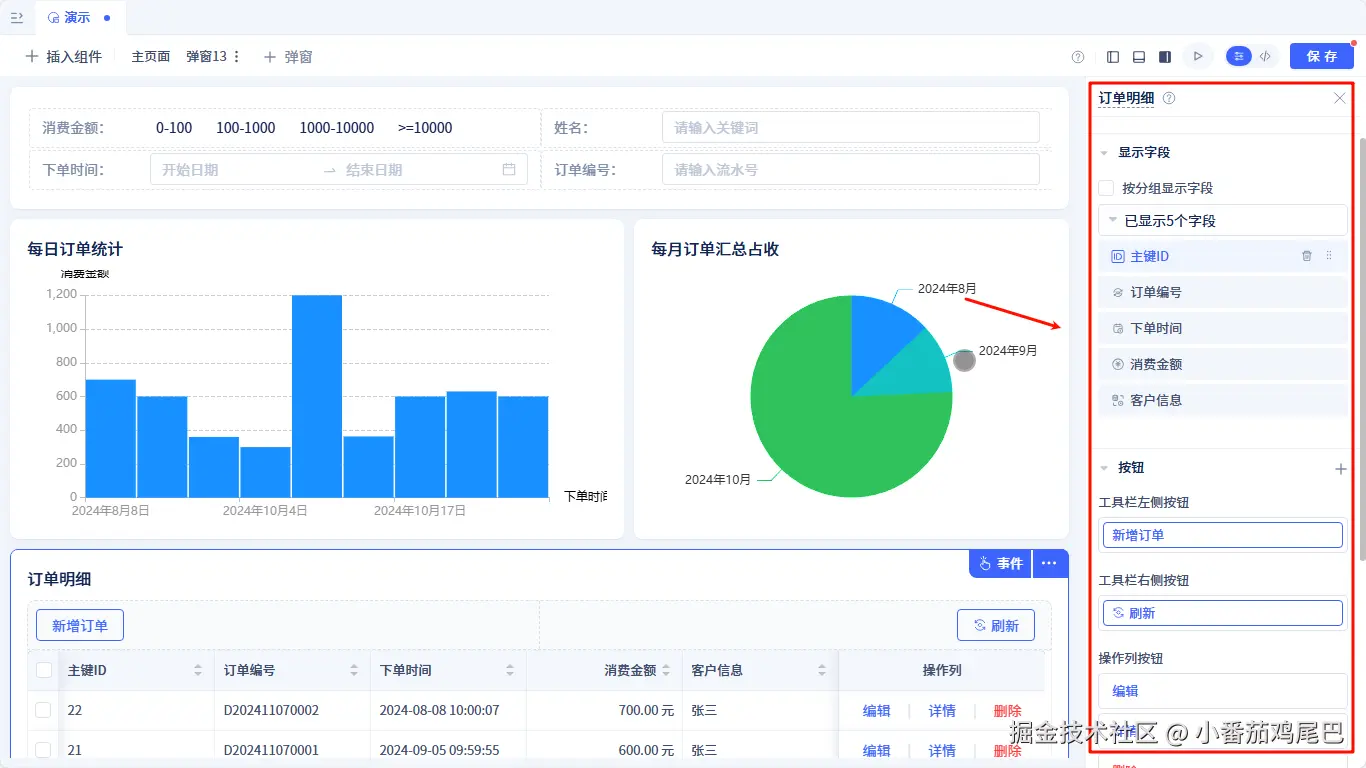The width and height of the screenshot is (1366, 768).
Task: Select the 消费金额 field in the panel
Action: tap(1222, 364)
